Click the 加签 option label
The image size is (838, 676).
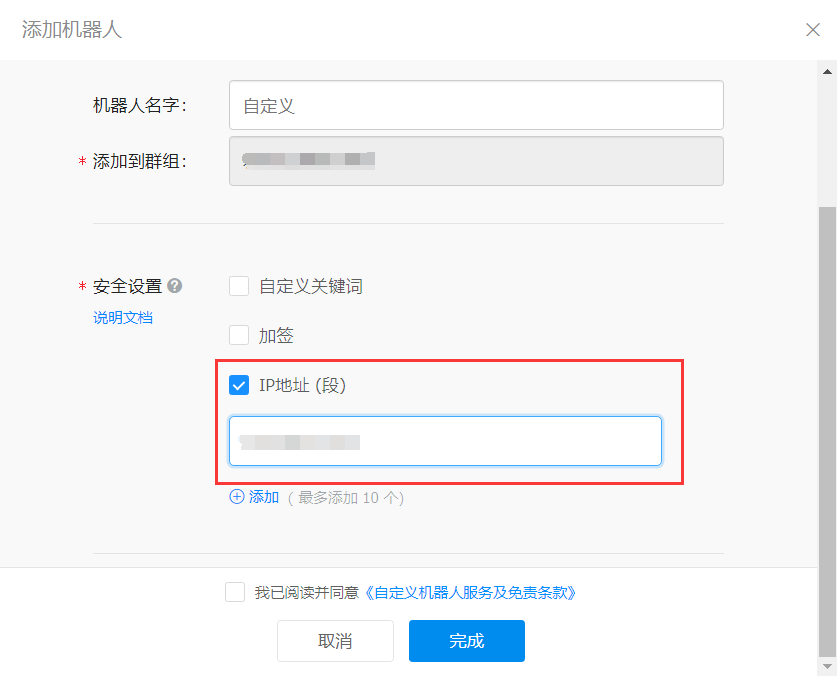click(x=276, y=336)
